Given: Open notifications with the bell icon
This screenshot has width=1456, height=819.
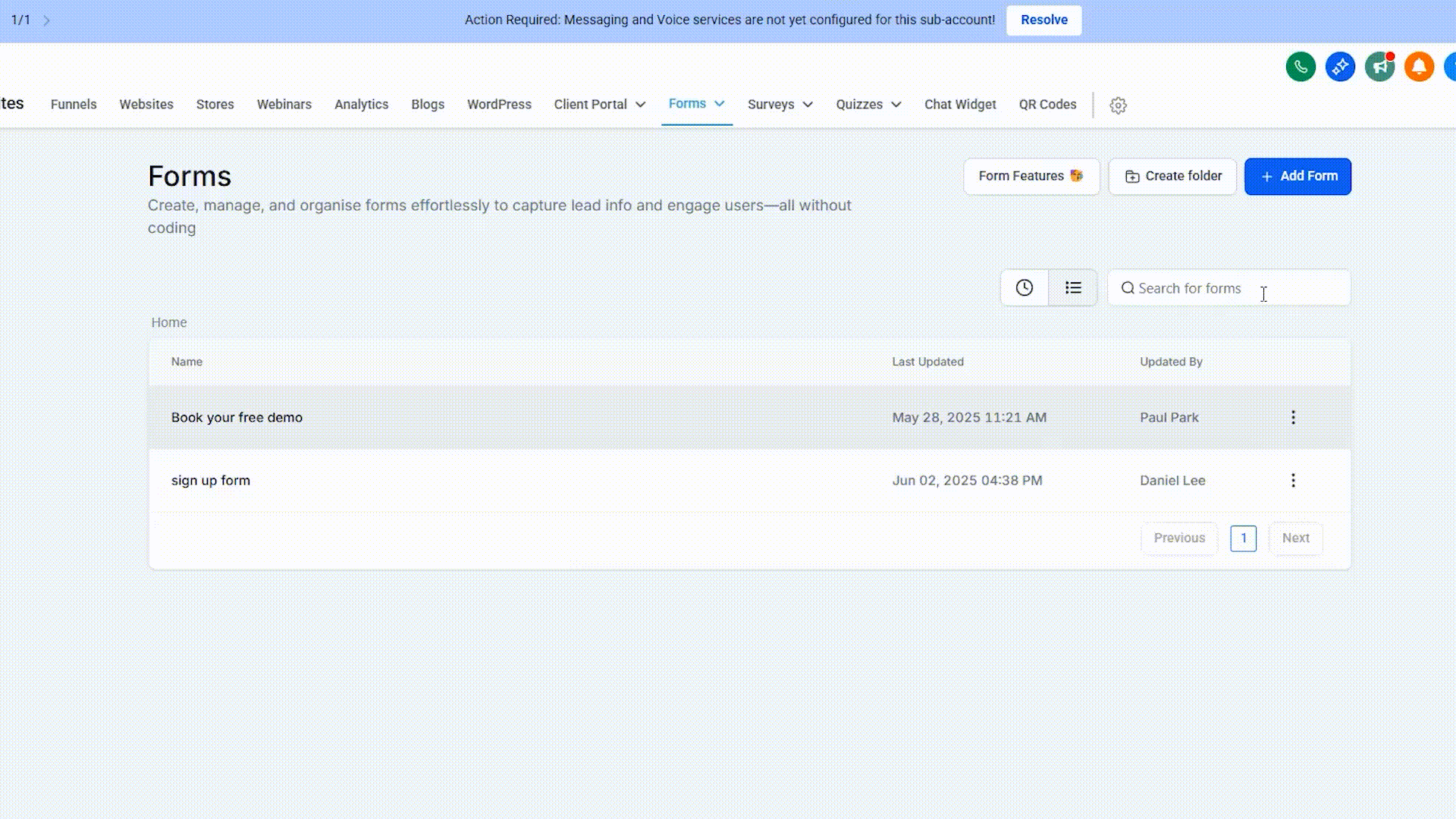Looking at the screenshot, I should tap(1418, 67).
